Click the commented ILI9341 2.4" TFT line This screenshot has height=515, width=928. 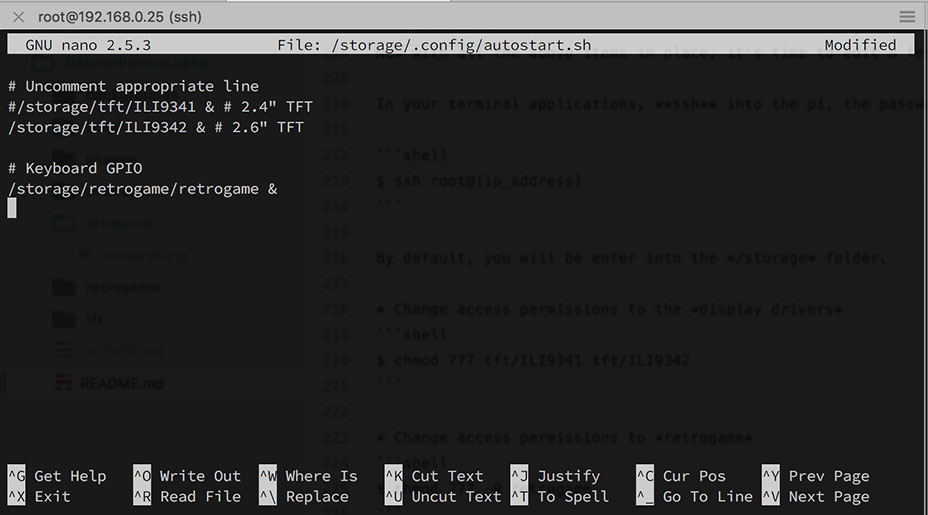coord(160,107)
